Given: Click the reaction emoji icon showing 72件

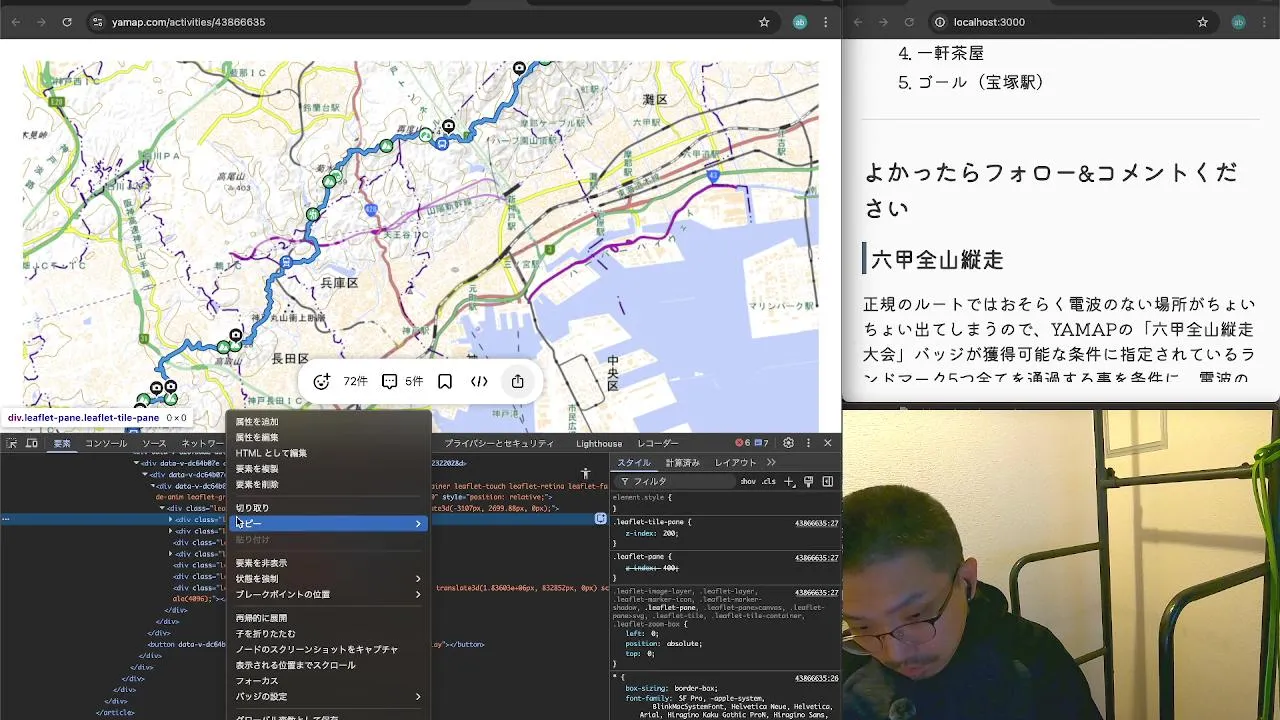Looking at the screenshot, I should [x=321, y=381].
